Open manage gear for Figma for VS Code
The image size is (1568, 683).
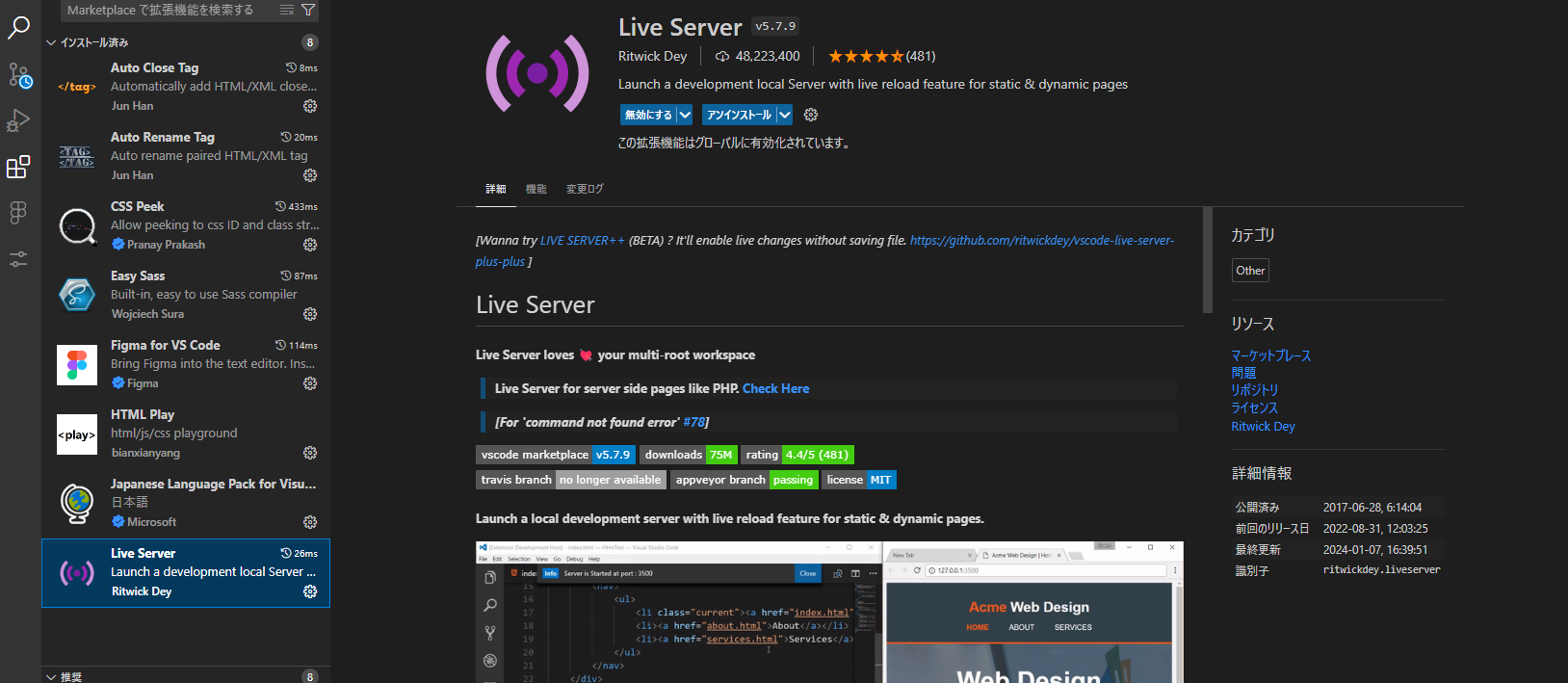[310, 383]
